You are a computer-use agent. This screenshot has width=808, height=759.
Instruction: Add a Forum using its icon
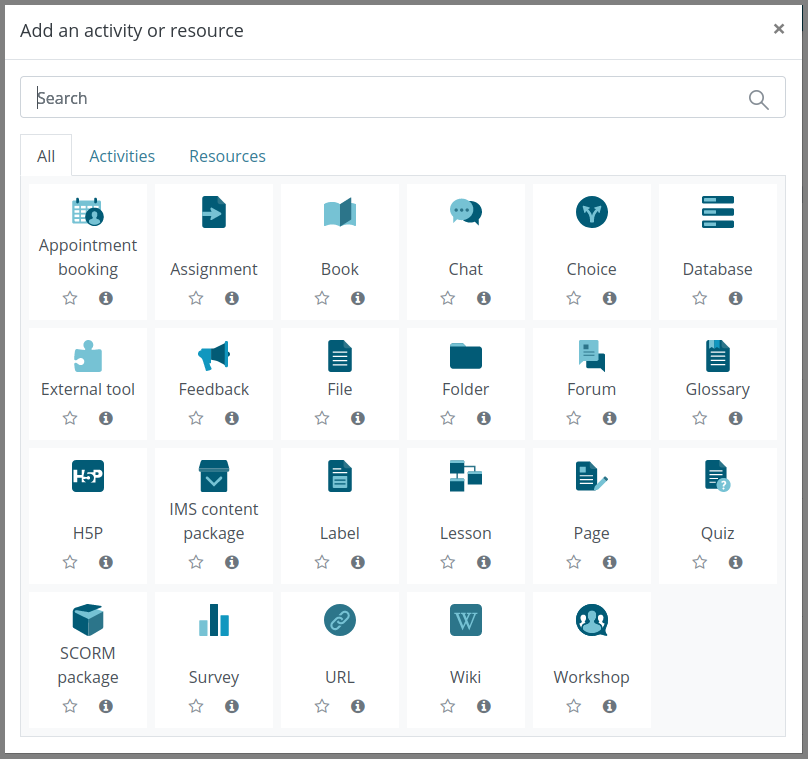point(592,356)
